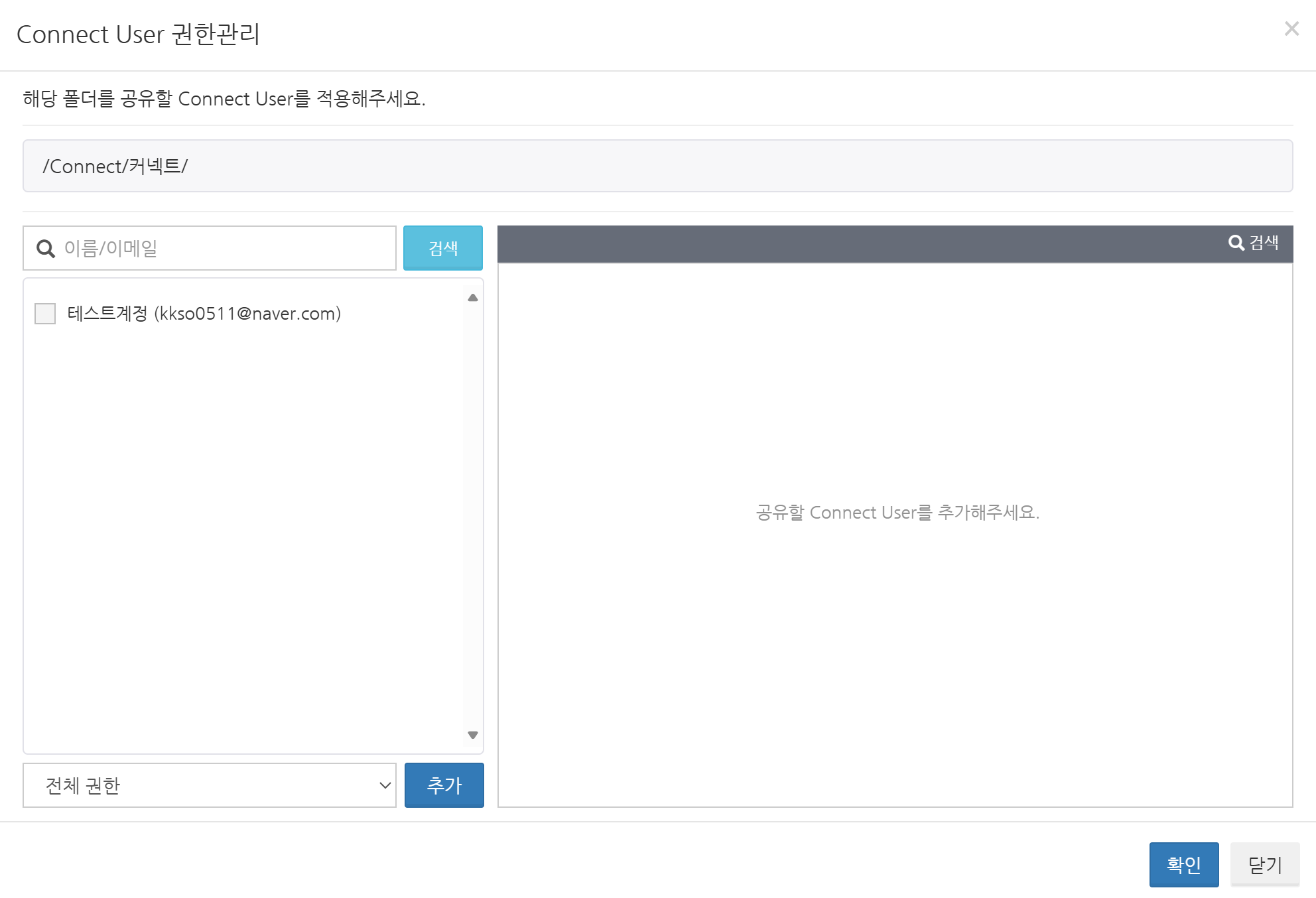
Task: Check the 테스트계정 checkbox
Action: [x=45, y=314]
